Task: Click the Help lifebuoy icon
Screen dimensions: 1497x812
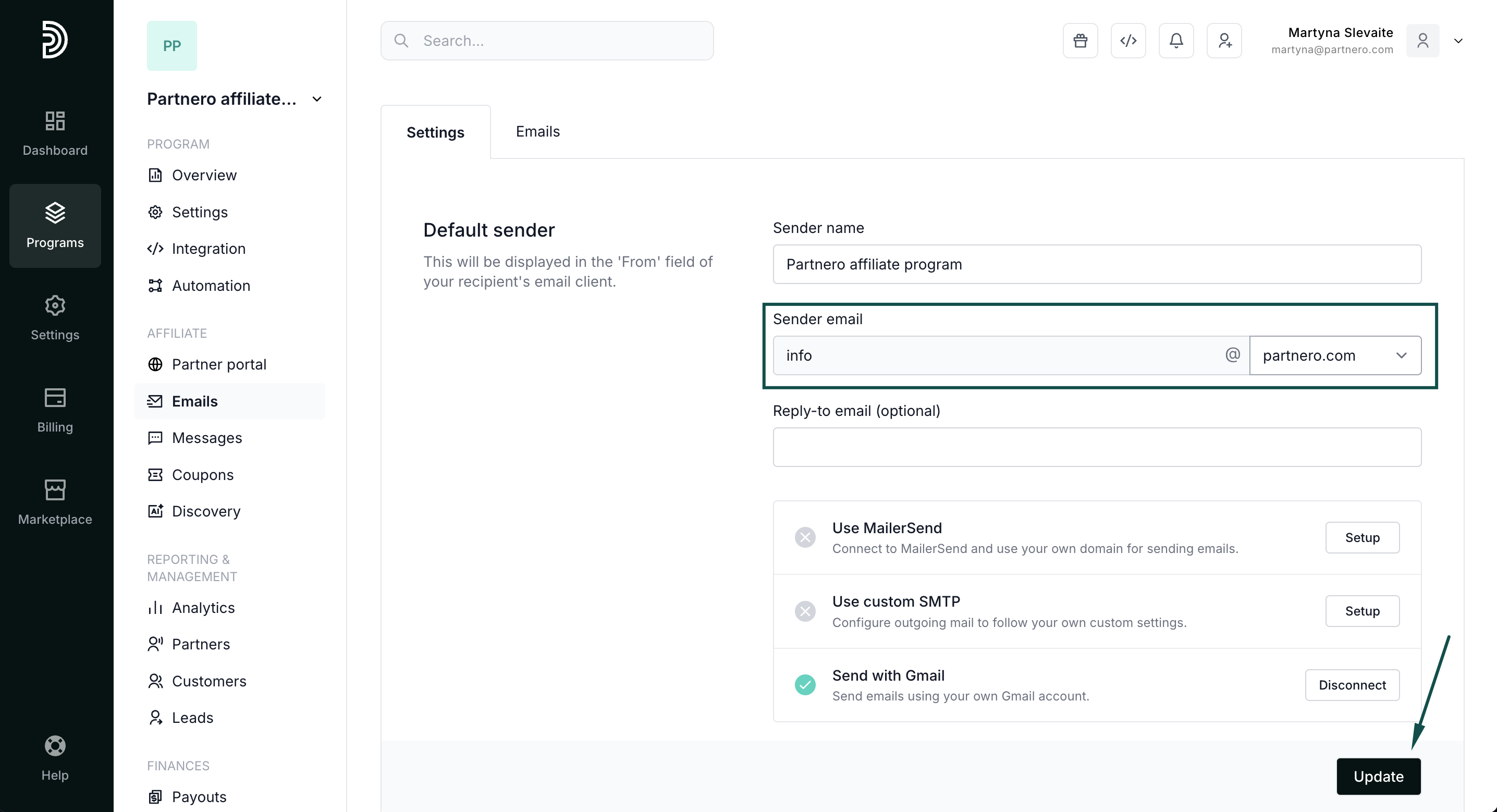Action: coord(55,746)
